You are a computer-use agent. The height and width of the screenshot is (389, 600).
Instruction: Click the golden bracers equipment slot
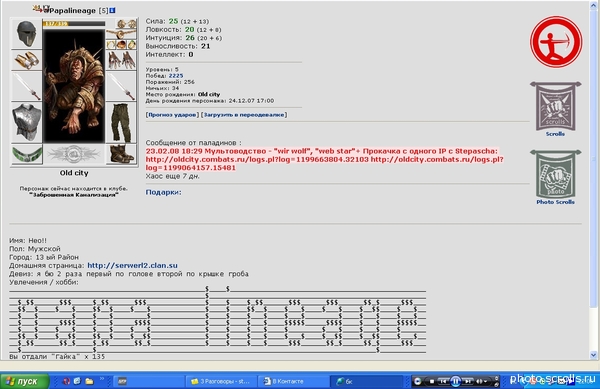tap(26, 60)
